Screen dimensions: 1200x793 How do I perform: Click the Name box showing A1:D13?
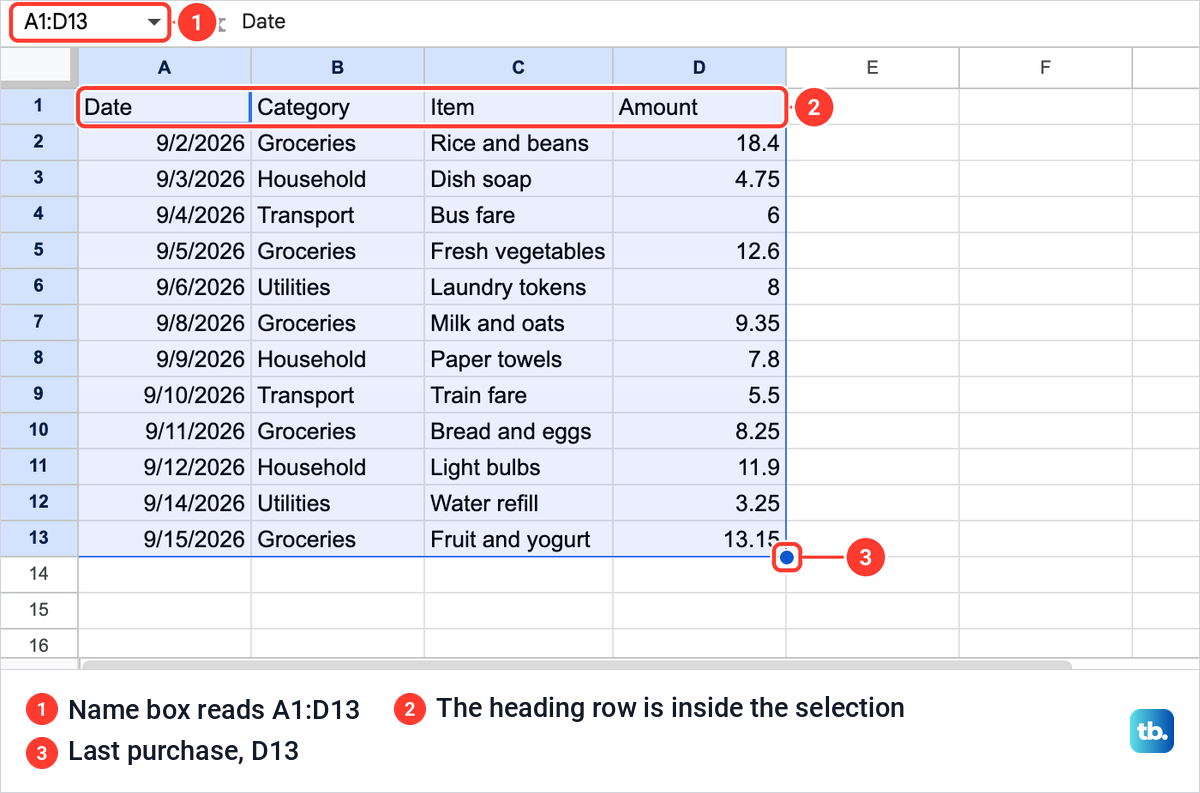coord(90,22)
